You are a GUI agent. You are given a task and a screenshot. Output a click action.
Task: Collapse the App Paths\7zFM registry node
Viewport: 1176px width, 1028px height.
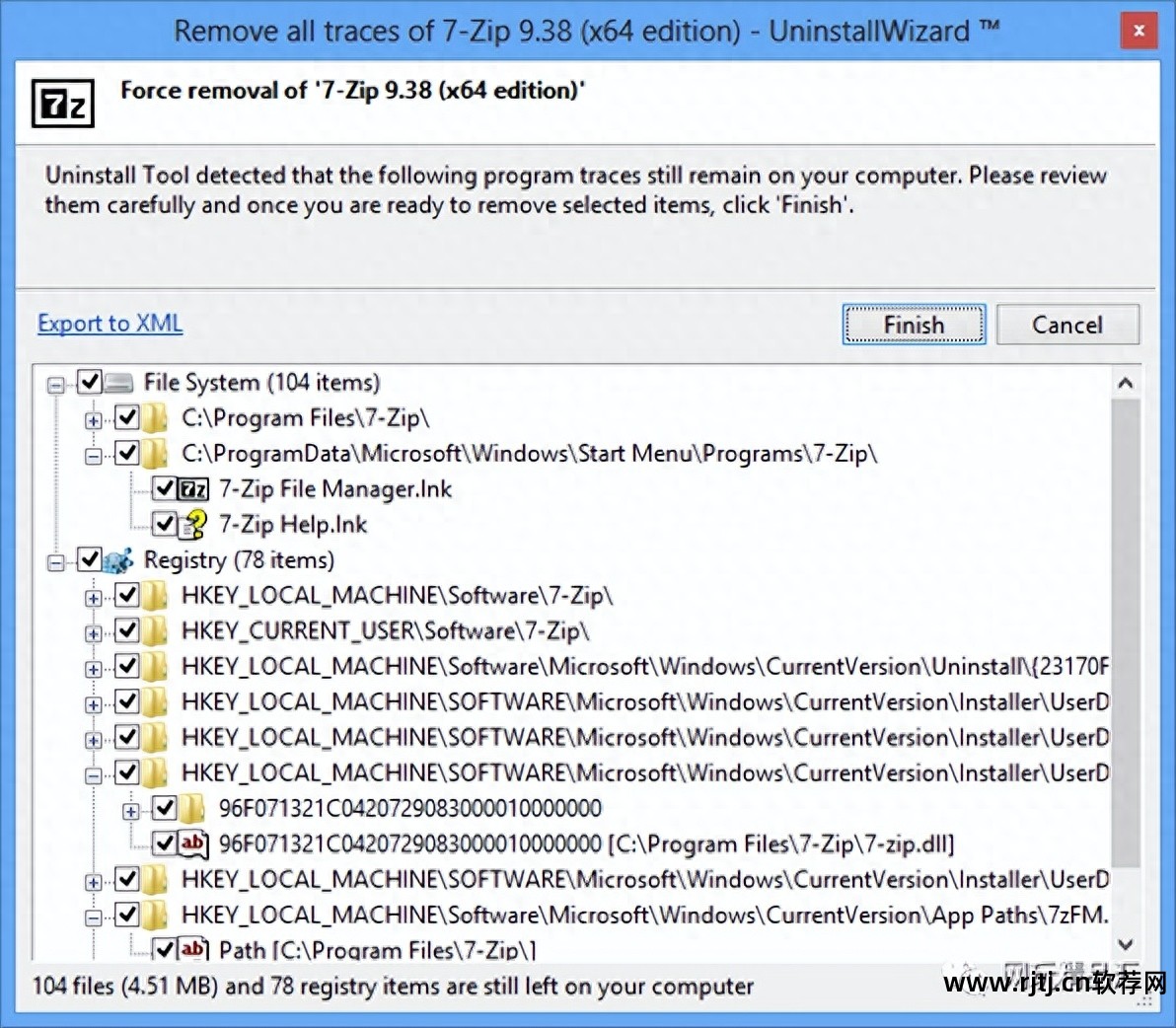pyautogui.click(x=93, y=918)
